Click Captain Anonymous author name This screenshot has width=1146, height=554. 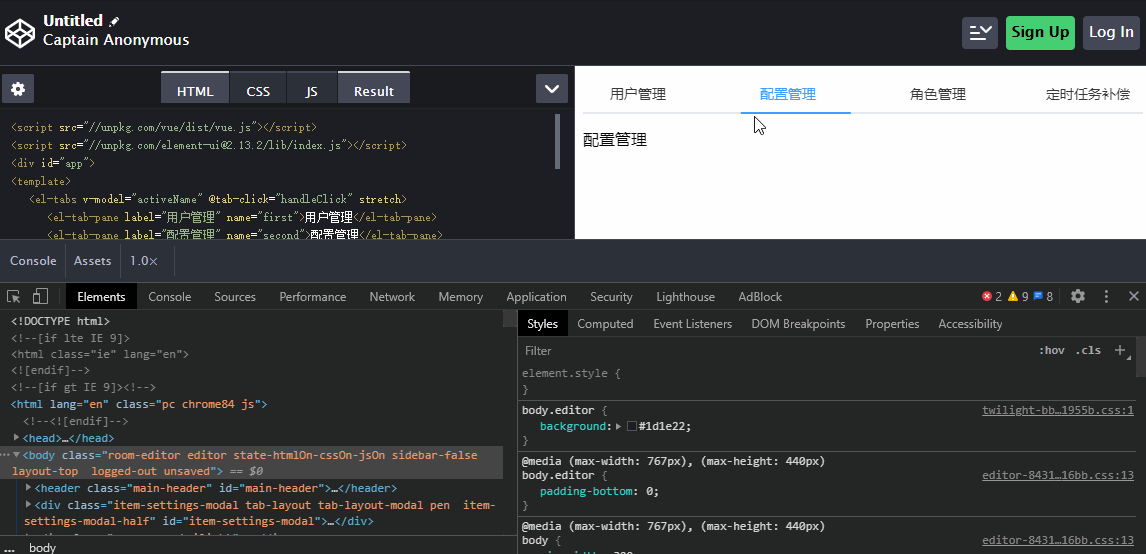(x=115, y=39)
